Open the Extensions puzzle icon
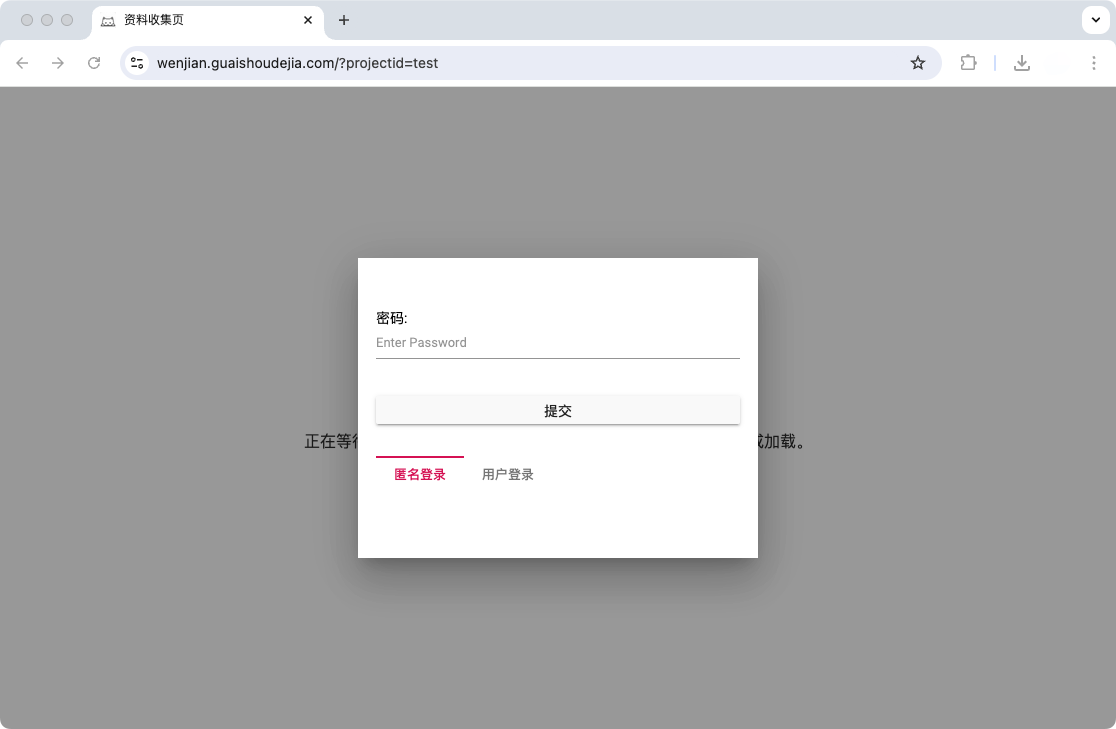 click(x=968, y=63)
